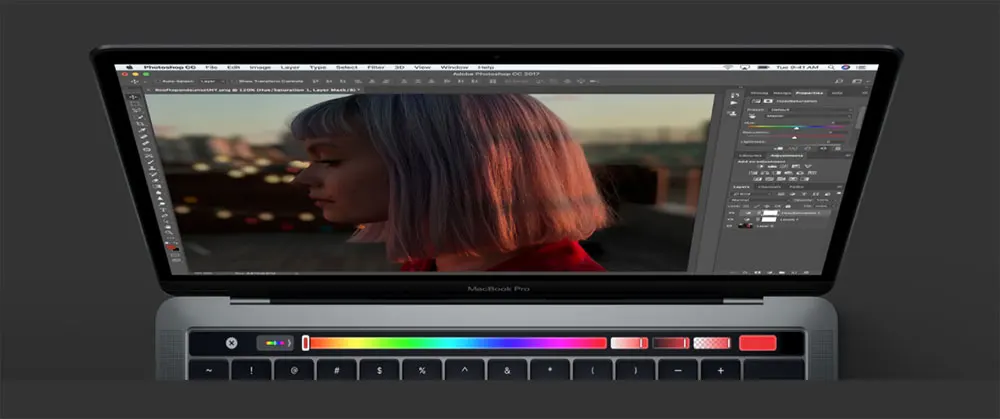Click the Saturation slider in the Properties panel
Image resolution: width=1000 pixels, height=419 pixels.
pos(797,137)
